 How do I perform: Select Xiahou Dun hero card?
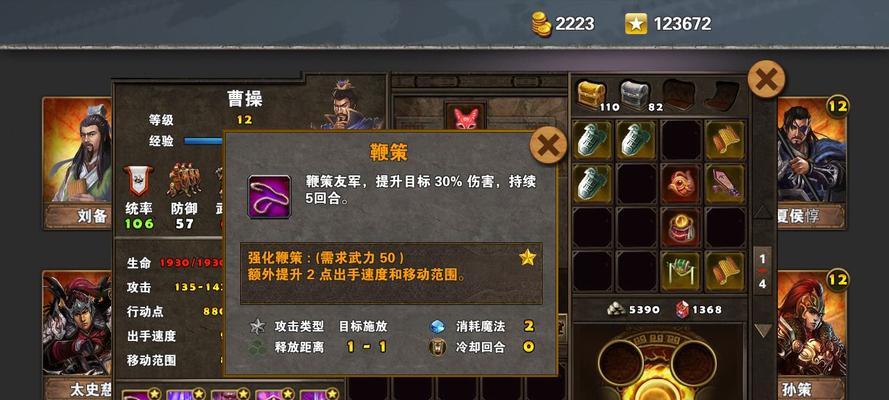(x=812, y=163)
